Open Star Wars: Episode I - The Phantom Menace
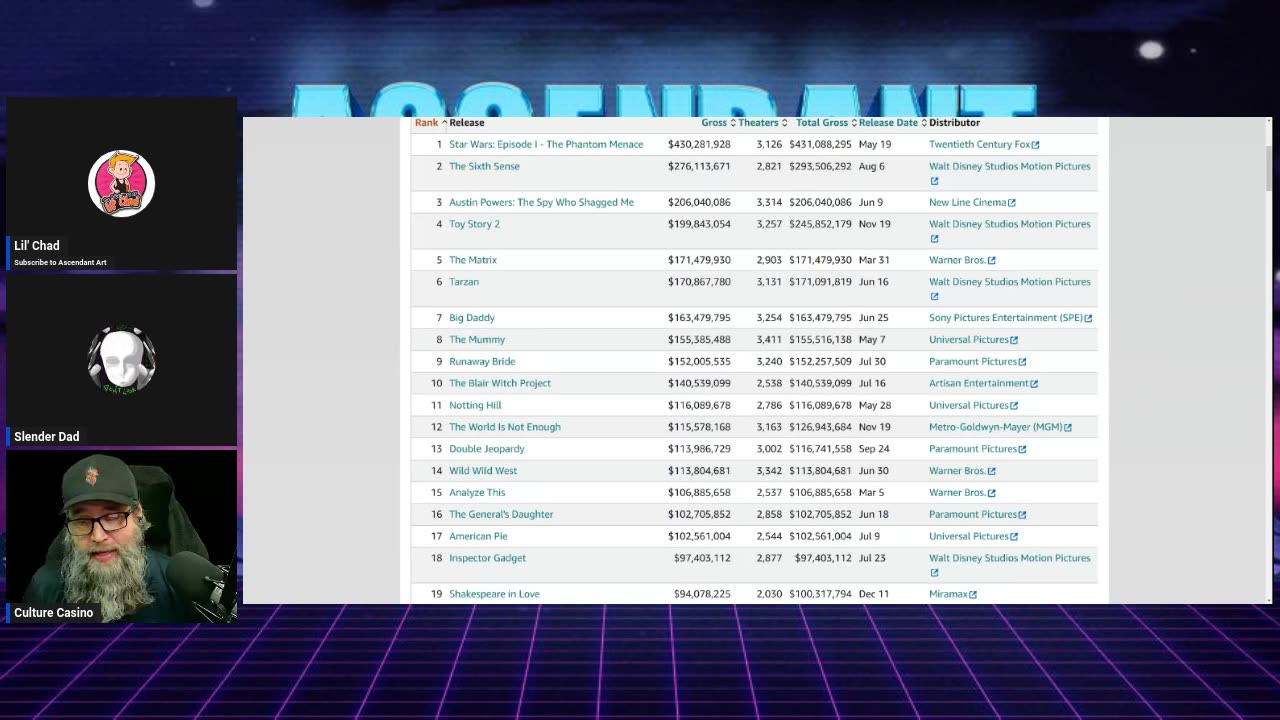Viewport: 1280px width, 720px height. (x=546, y=145)
